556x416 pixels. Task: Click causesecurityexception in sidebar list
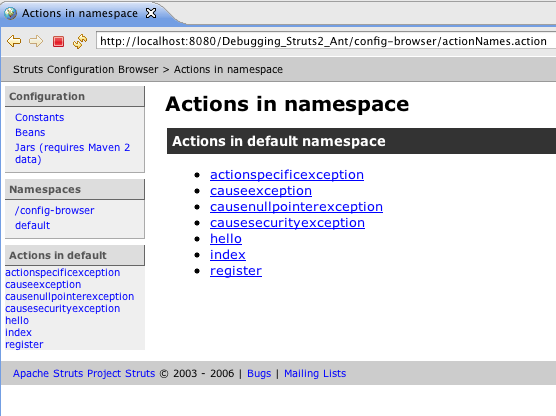[x=62, y=308]
